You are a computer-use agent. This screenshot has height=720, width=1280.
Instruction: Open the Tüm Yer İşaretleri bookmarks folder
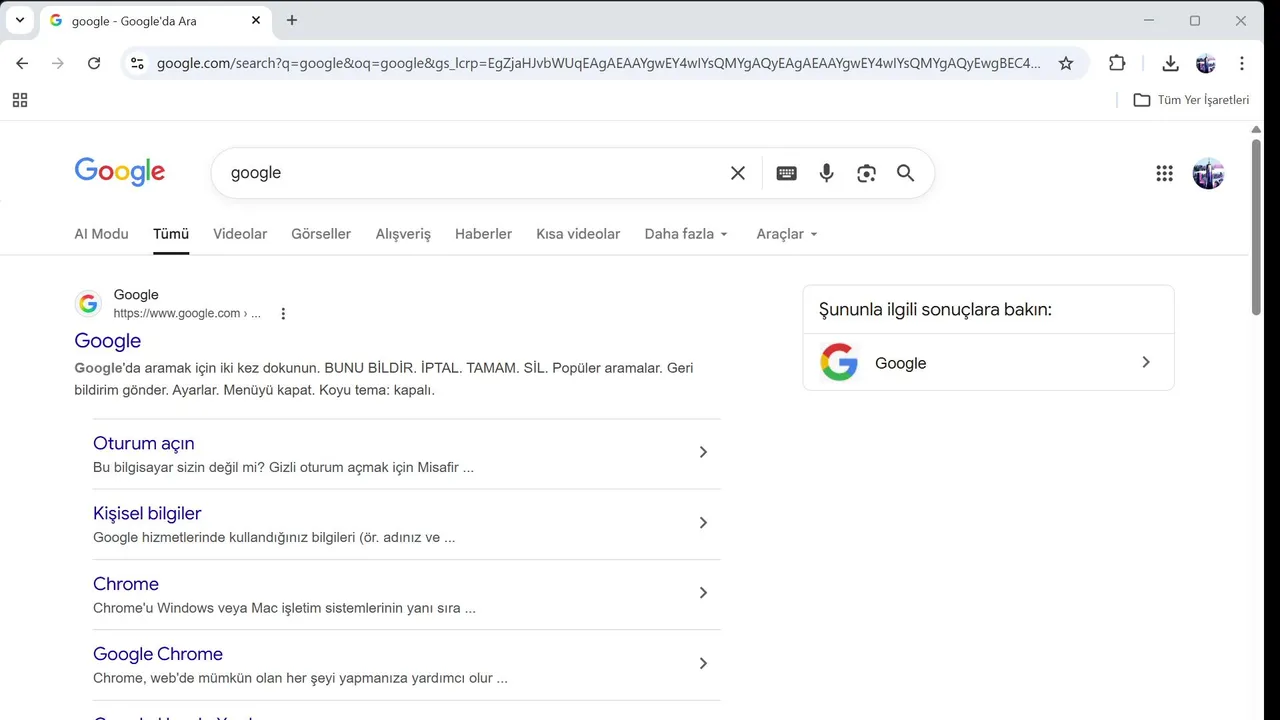click(1191, 100)
